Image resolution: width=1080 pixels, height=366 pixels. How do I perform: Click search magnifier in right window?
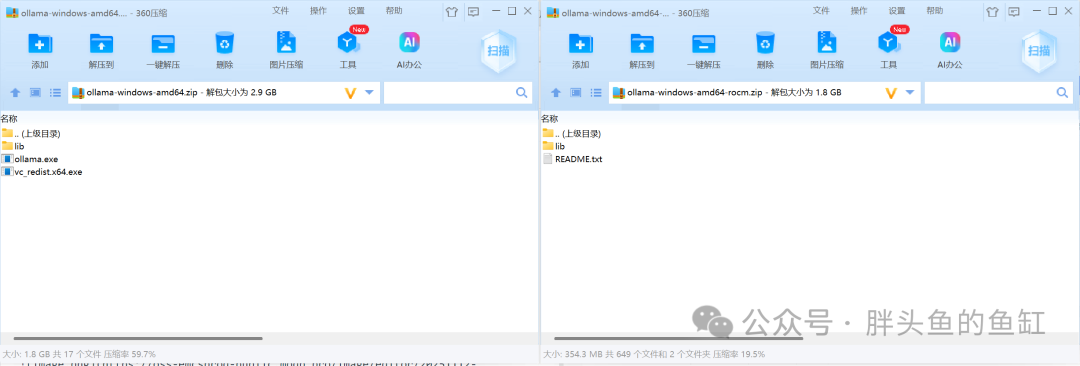pos(1063,92)
